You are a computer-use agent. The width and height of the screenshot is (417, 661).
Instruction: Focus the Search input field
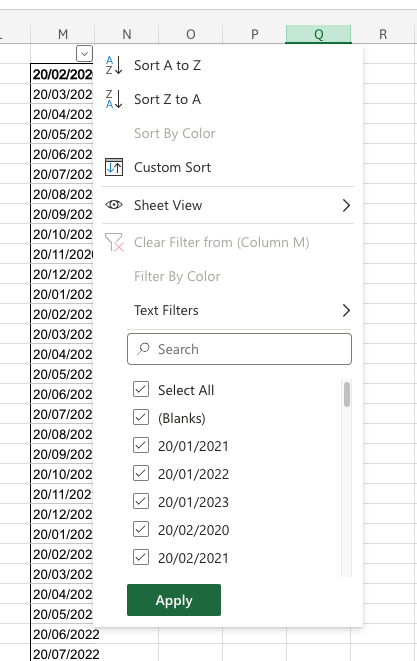(239, 349)
